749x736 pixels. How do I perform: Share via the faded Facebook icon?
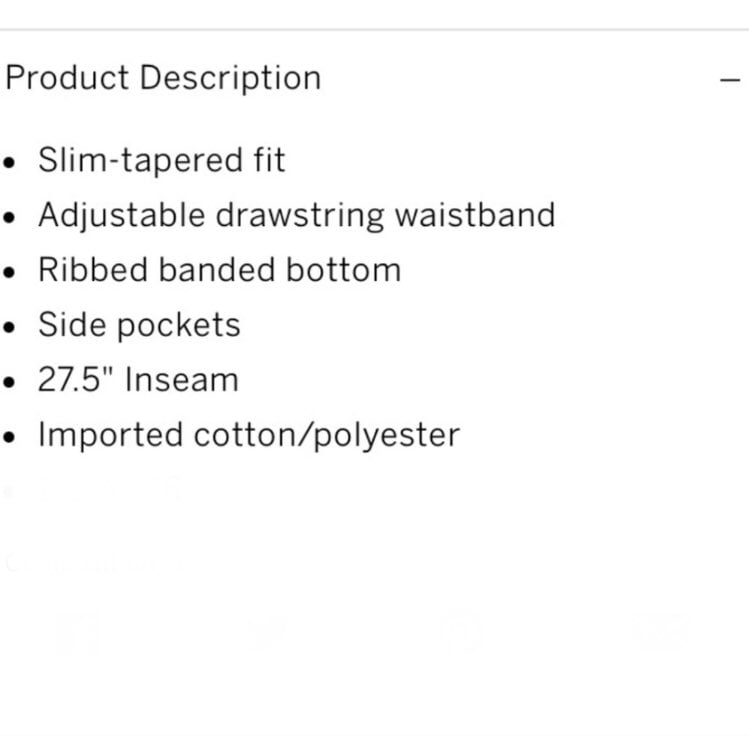(79, 635)
